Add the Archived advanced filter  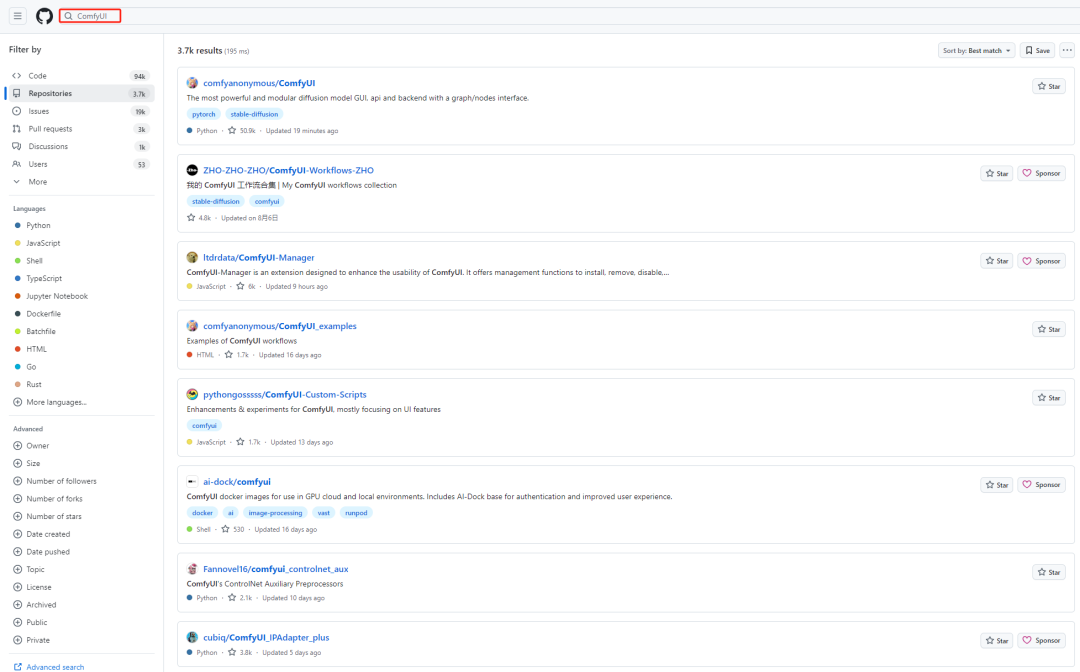35,605
